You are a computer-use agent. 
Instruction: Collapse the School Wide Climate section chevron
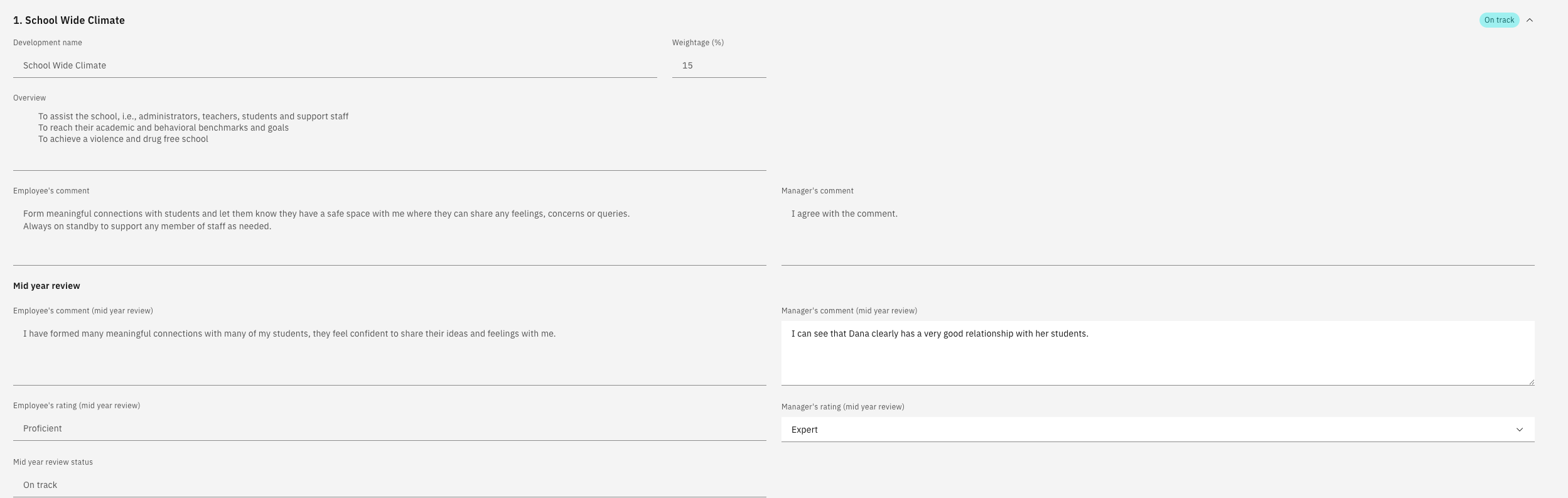point(1530,20)
